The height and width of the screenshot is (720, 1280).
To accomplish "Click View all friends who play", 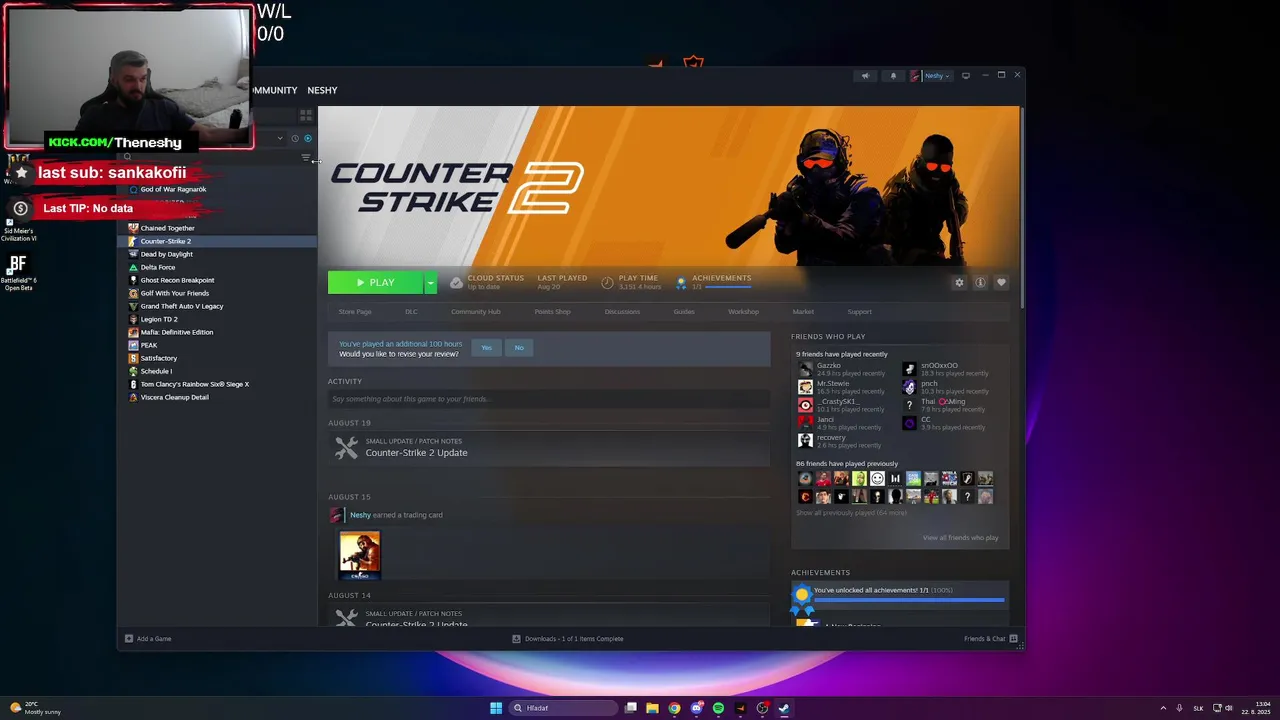I will point(960,538).
